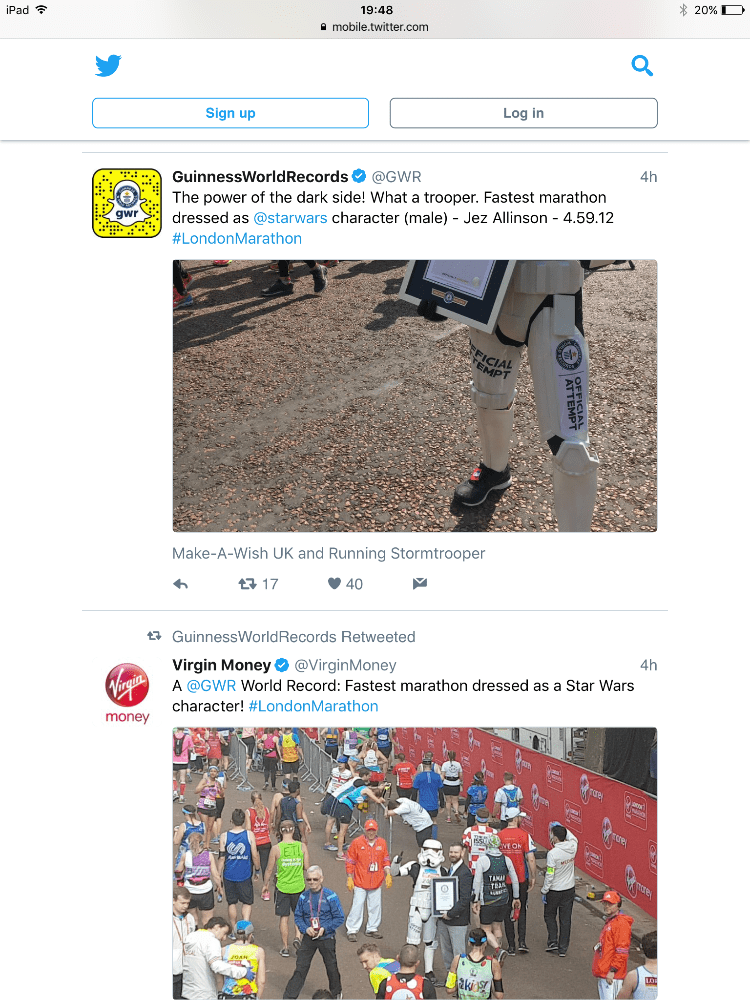750x1000 pixels.
Task: Open #LondonMarathon hashtag in GWR tweet
Action: pos(237,239)
